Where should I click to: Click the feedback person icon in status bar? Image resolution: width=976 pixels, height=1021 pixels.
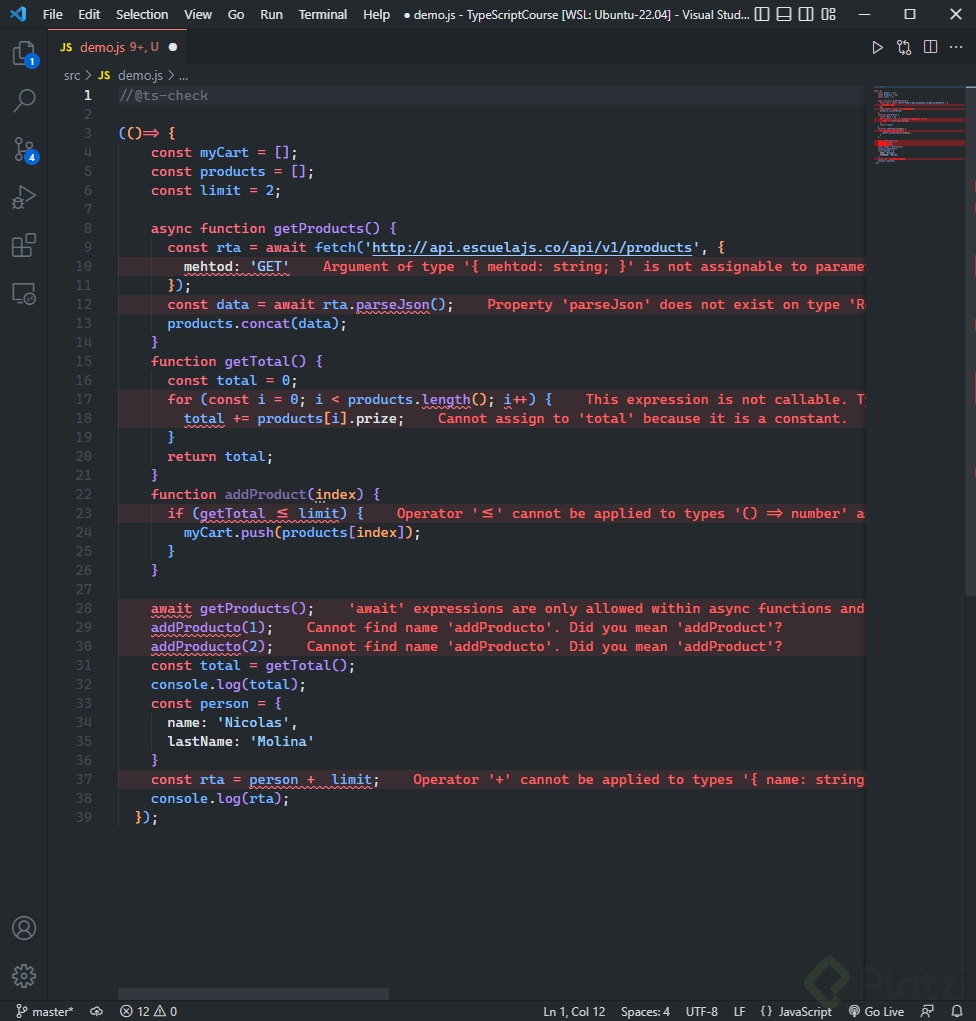tap(927, 1011)
